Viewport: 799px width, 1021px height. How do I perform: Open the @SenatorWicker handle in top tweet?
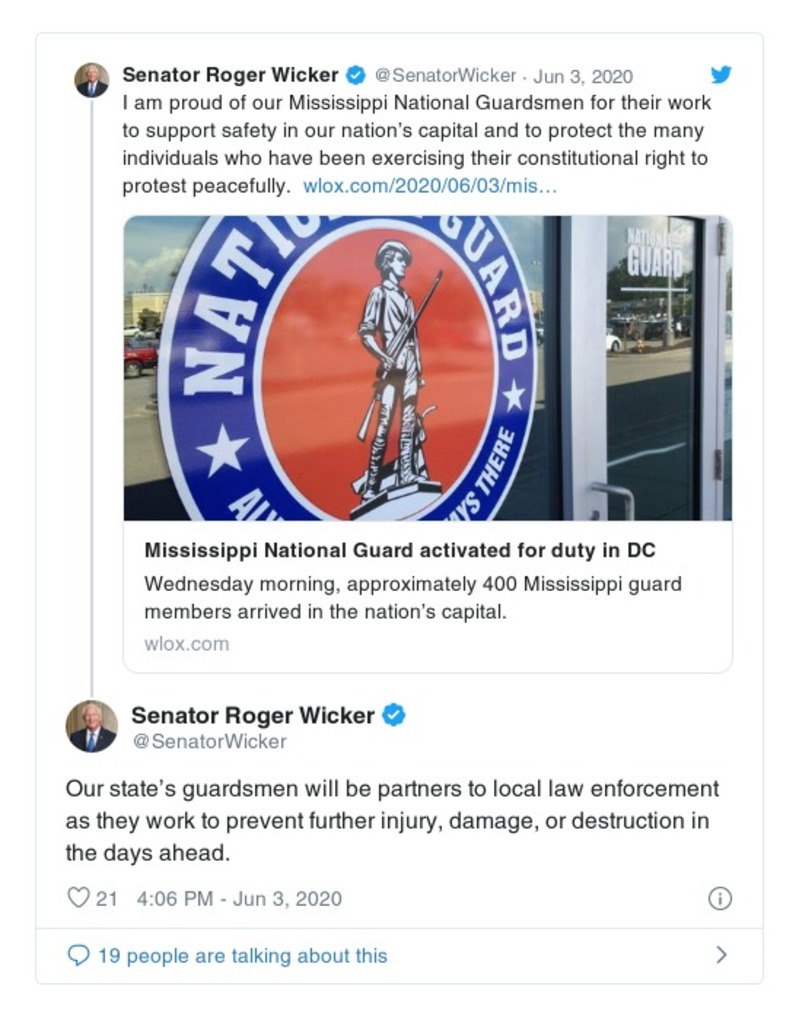[x=445, y=76]
